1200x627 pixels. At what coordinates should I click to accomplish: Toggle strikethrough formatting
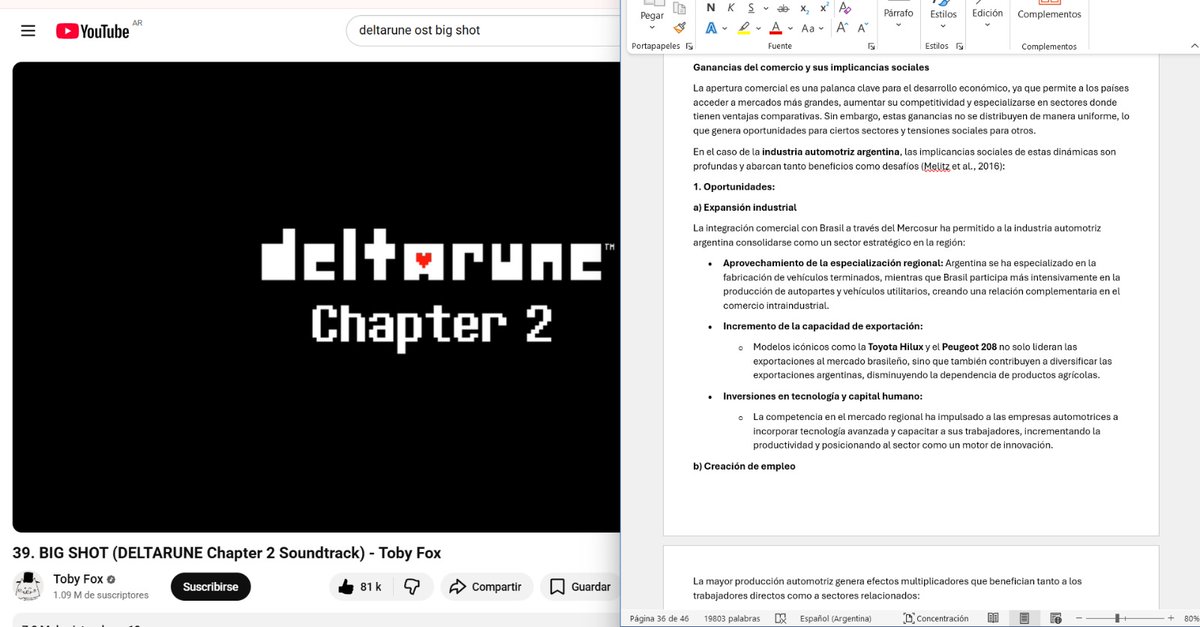tap(783, 7)
